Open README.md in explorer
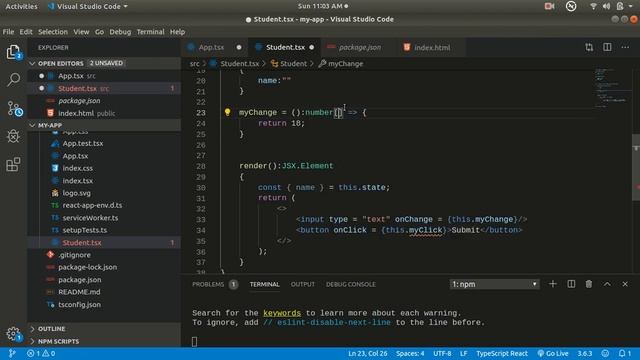640x360 pixels. [79, 292]
